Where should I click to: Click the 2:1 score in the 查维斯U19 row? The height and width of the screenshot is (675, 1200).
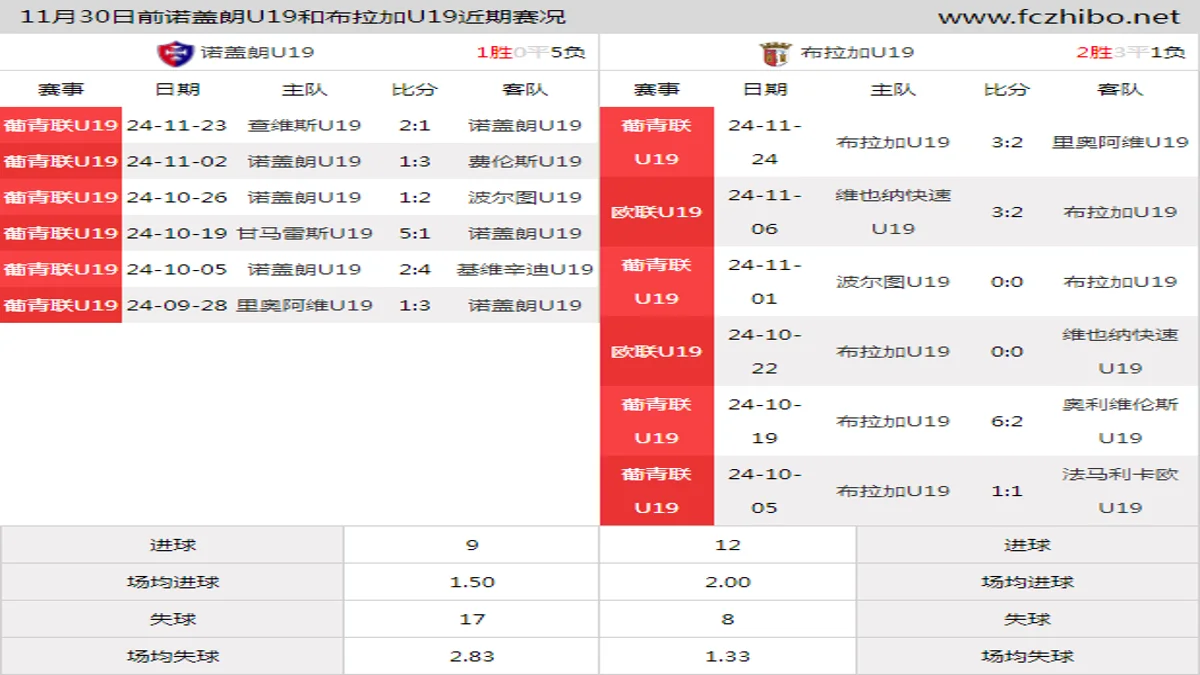(414, 125)
